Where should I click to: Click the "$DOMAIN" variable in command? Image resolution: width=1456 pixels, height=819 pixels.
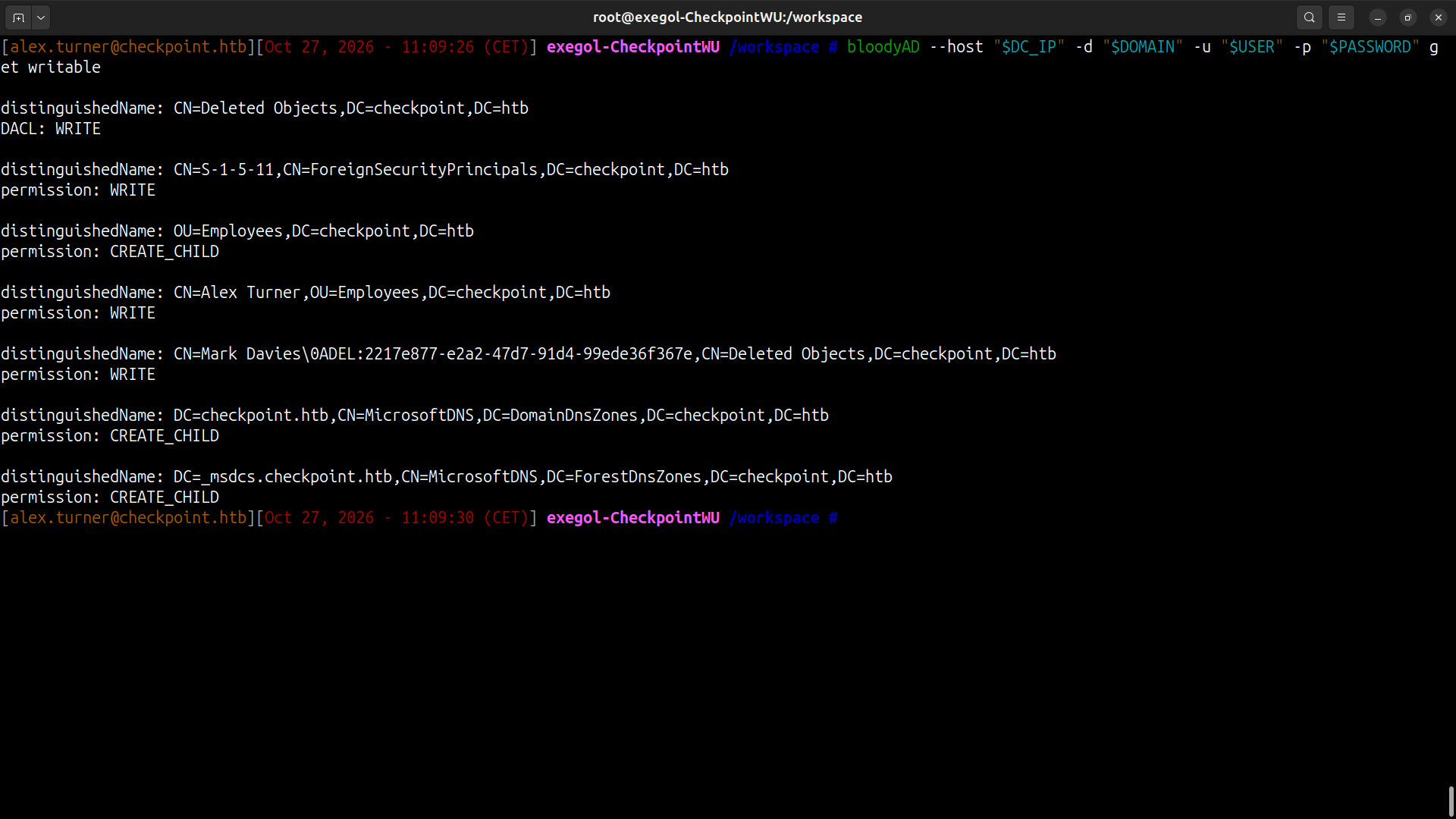pos(1143,47)
